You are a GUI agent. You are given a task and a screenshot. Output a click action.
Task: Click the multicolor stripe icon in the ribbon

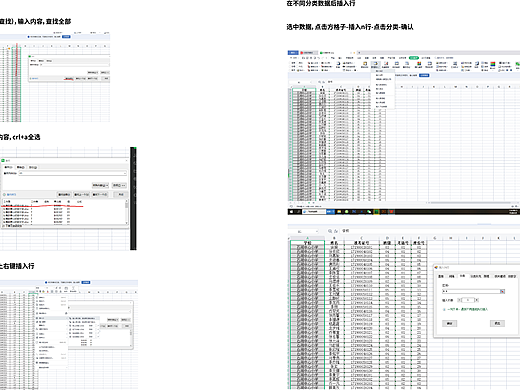[x=493, y=64]
